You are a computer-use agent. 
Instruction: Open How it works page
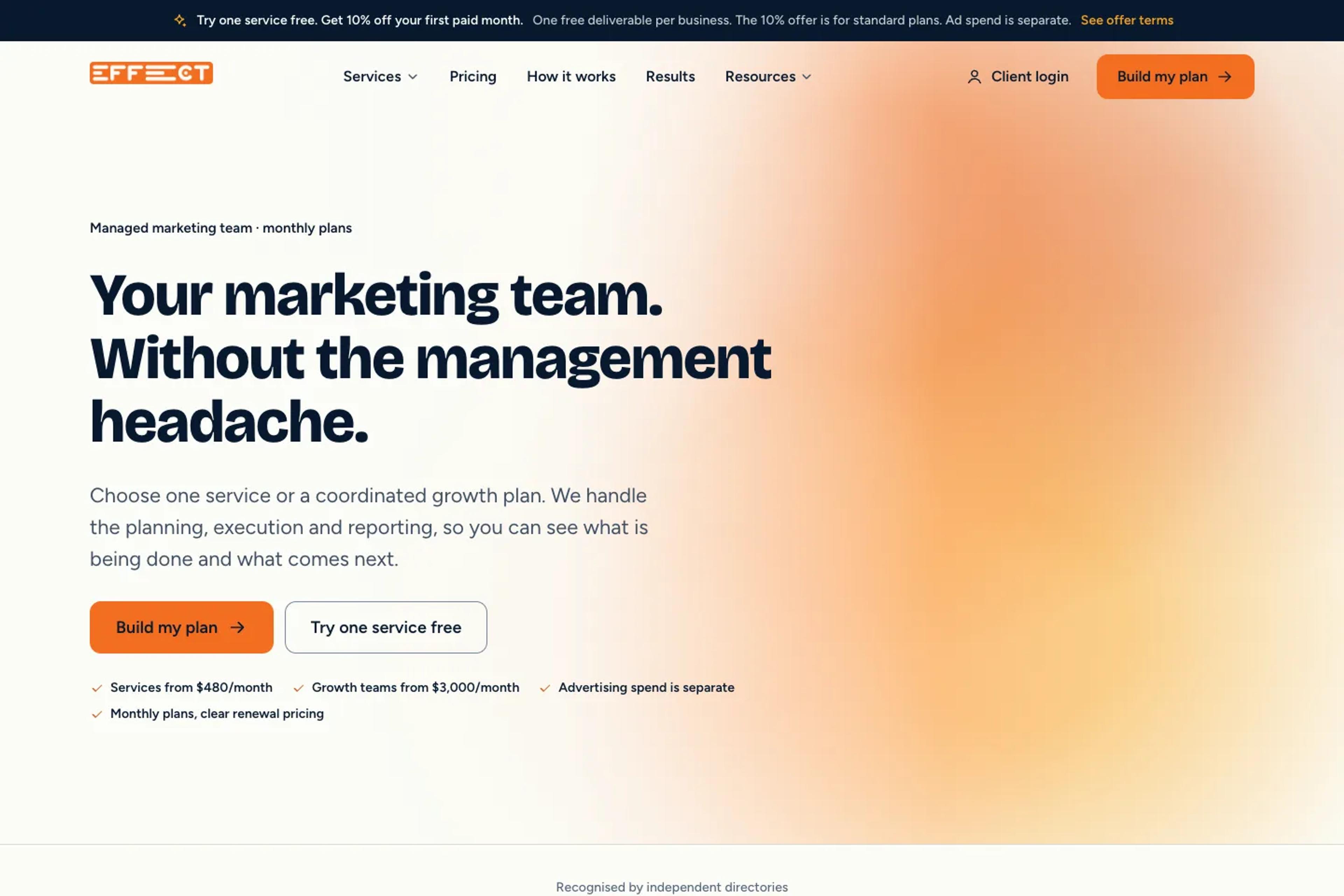572,77
